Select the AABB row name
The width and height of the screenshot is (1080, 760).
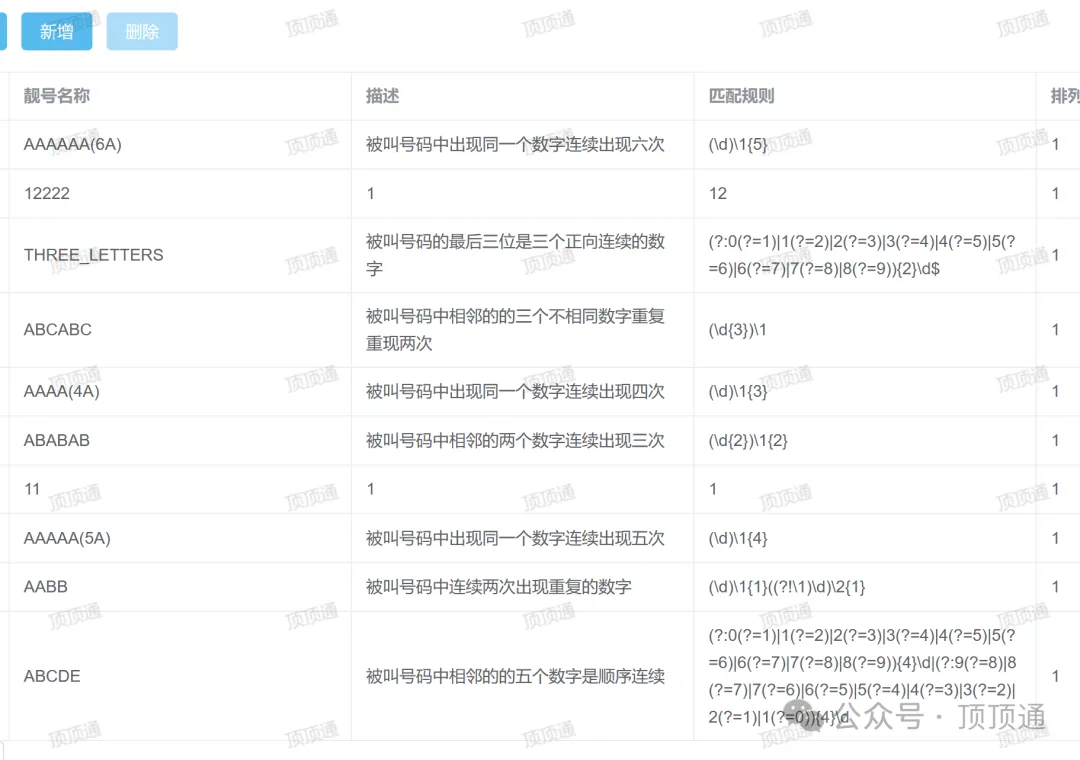[46, 587]
